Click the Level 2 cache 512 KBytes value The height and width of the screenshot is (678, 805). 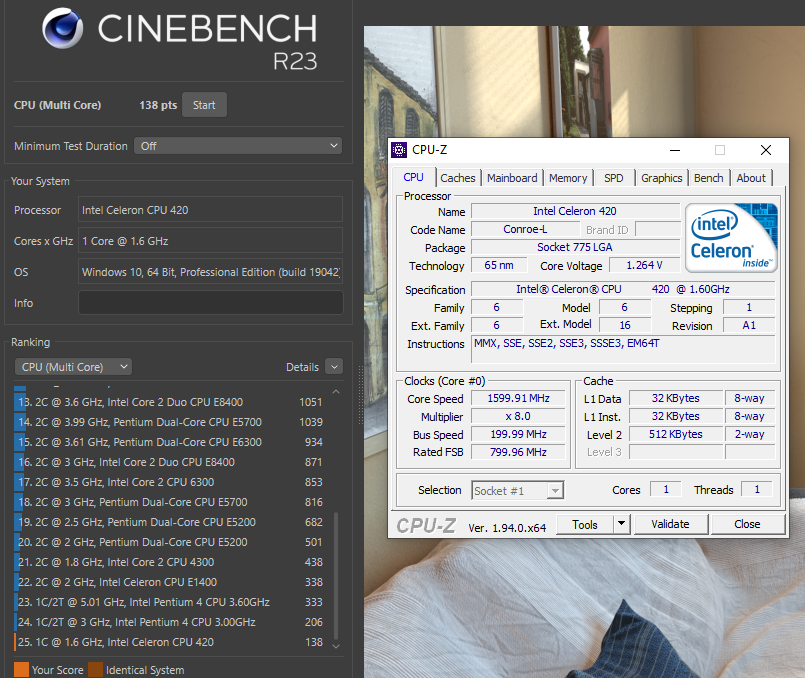676,434
